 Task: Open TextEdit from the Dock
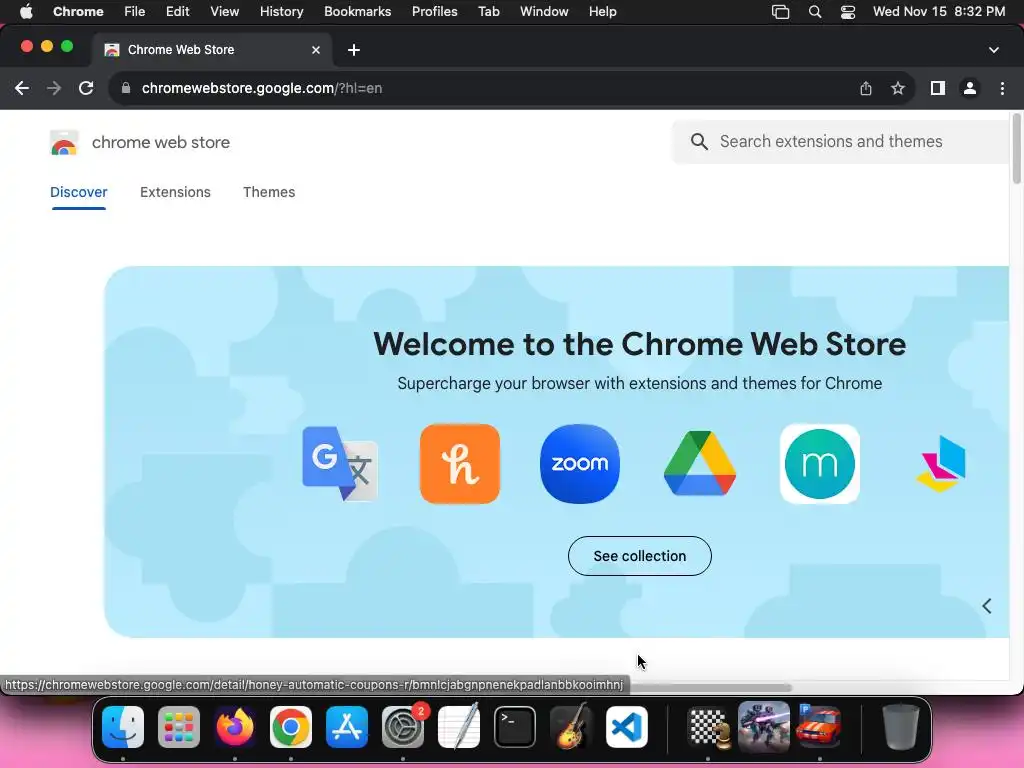[x=459, y=727]
